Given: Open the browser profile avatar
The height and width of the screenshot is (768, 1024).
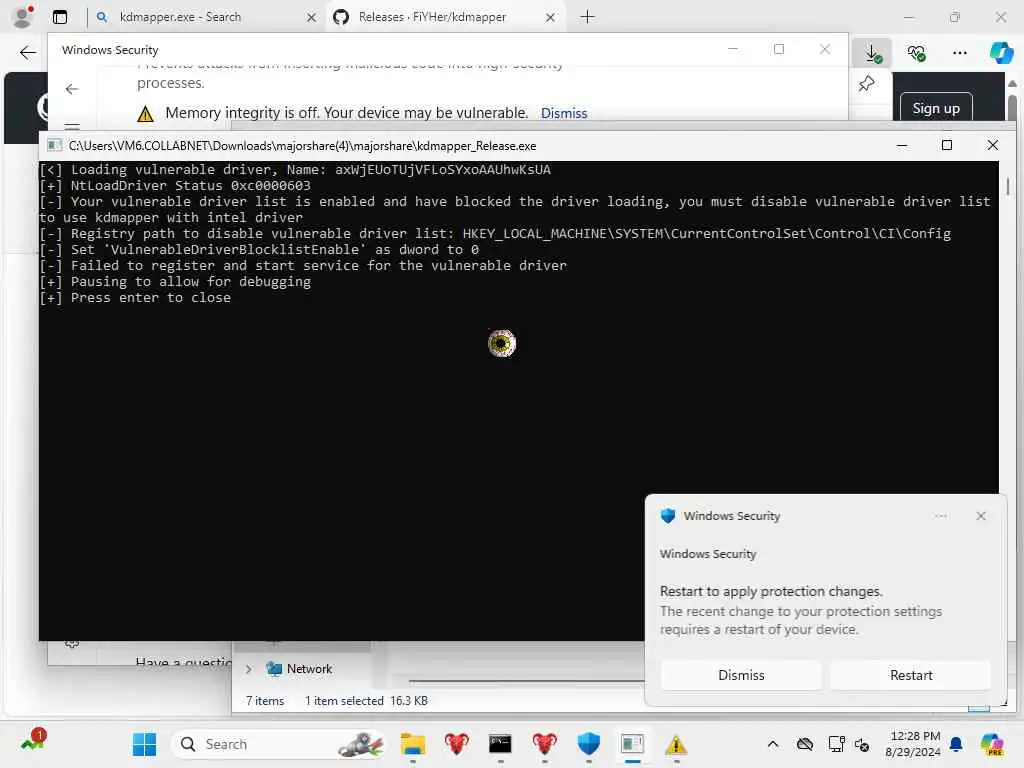Looking at the screenshot, I should pyautogui.click(x=23, y=17).
